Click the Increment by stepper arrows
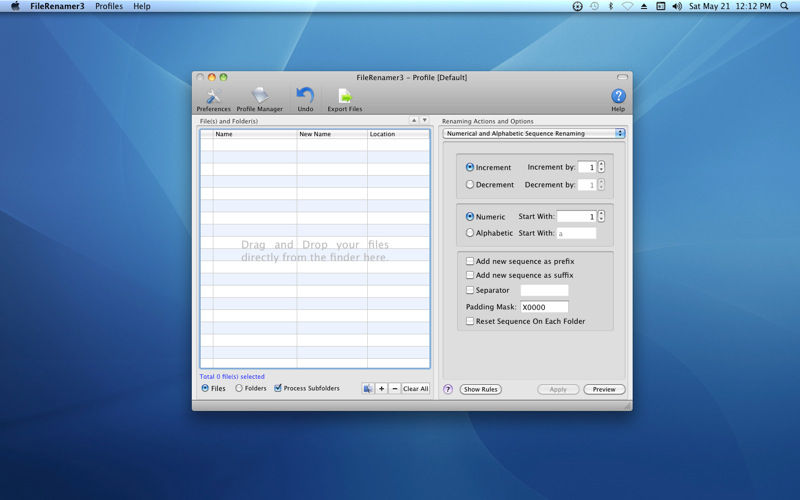The image size is (800, 500). [601, 167]
